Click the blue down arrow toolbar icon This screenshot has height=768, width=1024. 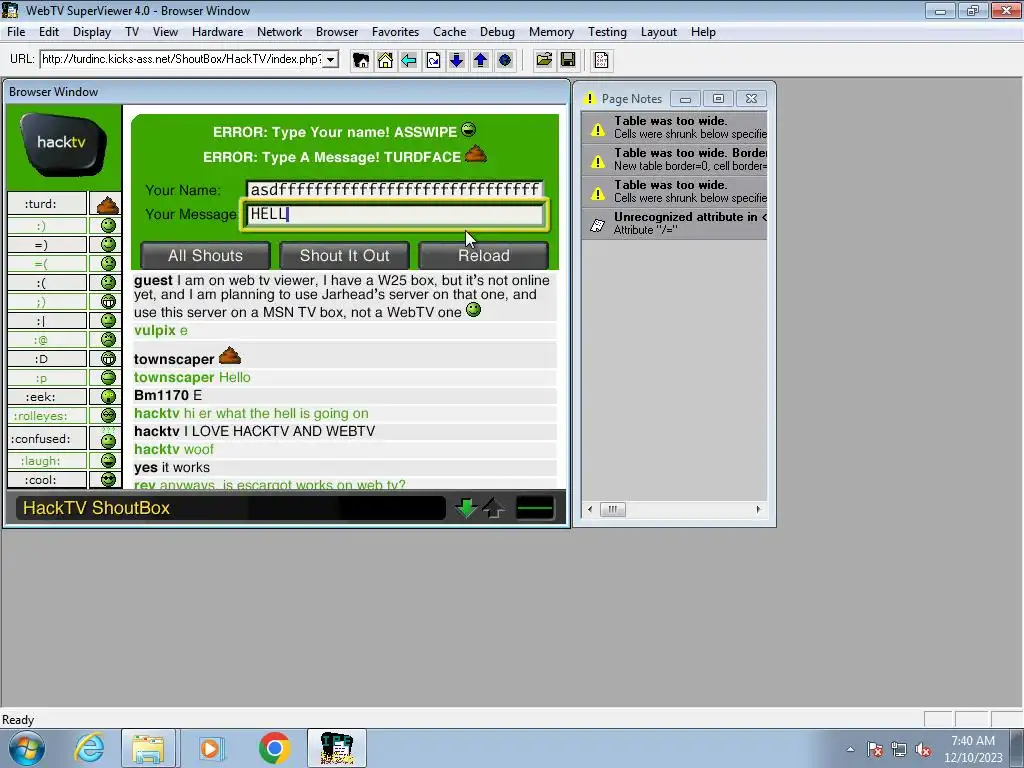tap(456, 61)
